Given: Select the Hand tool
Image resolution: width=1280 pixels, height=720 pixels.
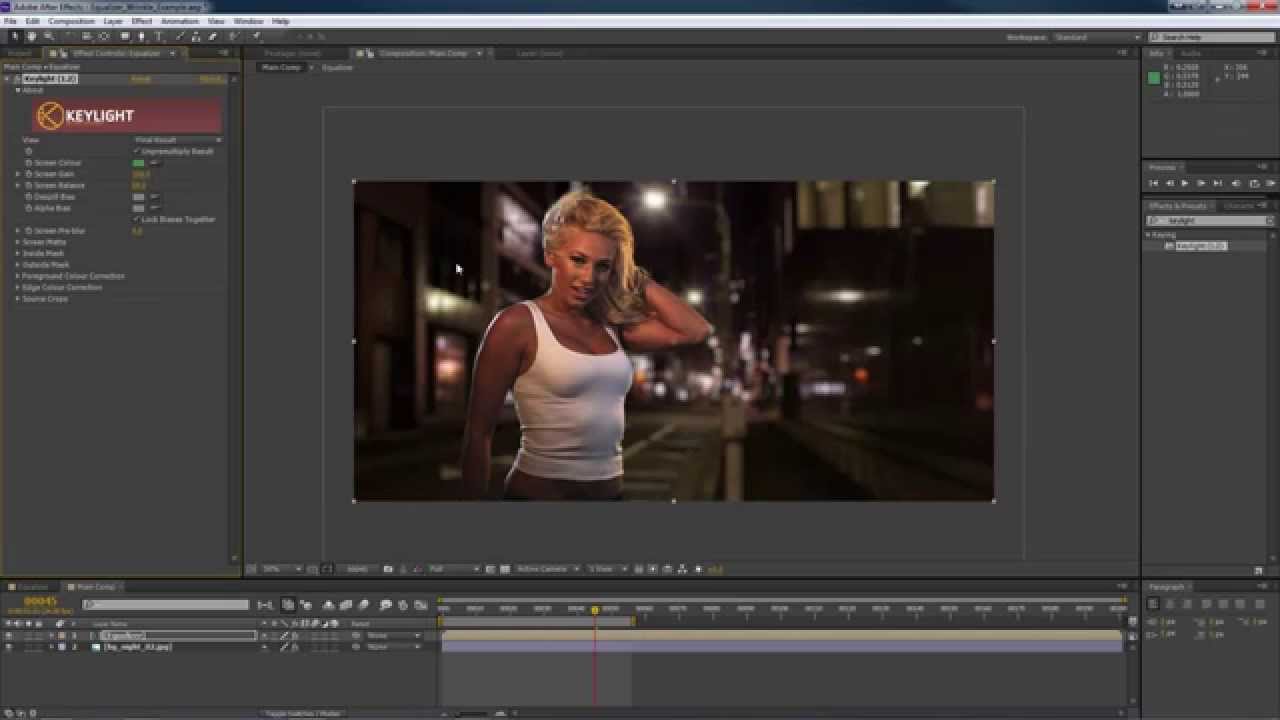Looking at the screenshot, I should click(x=31, y=36).
